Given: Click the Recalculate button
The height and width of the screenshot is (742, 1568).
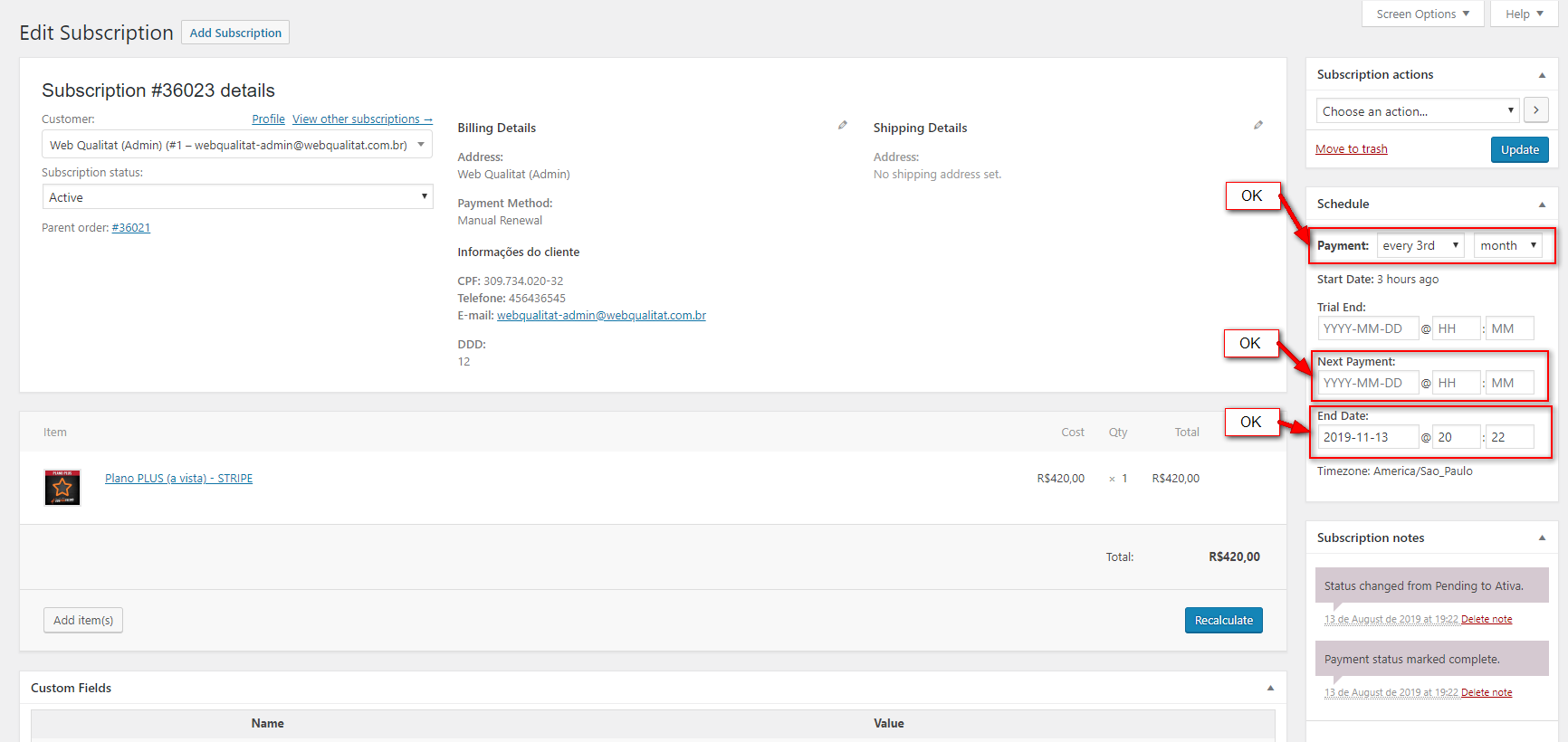Looking at the screenshot, I should pos(1223,621).
